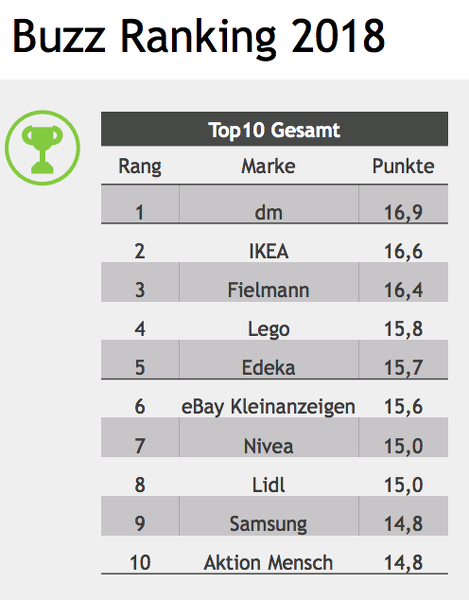Click the Aktion Mensch entry

click(268, 563)
